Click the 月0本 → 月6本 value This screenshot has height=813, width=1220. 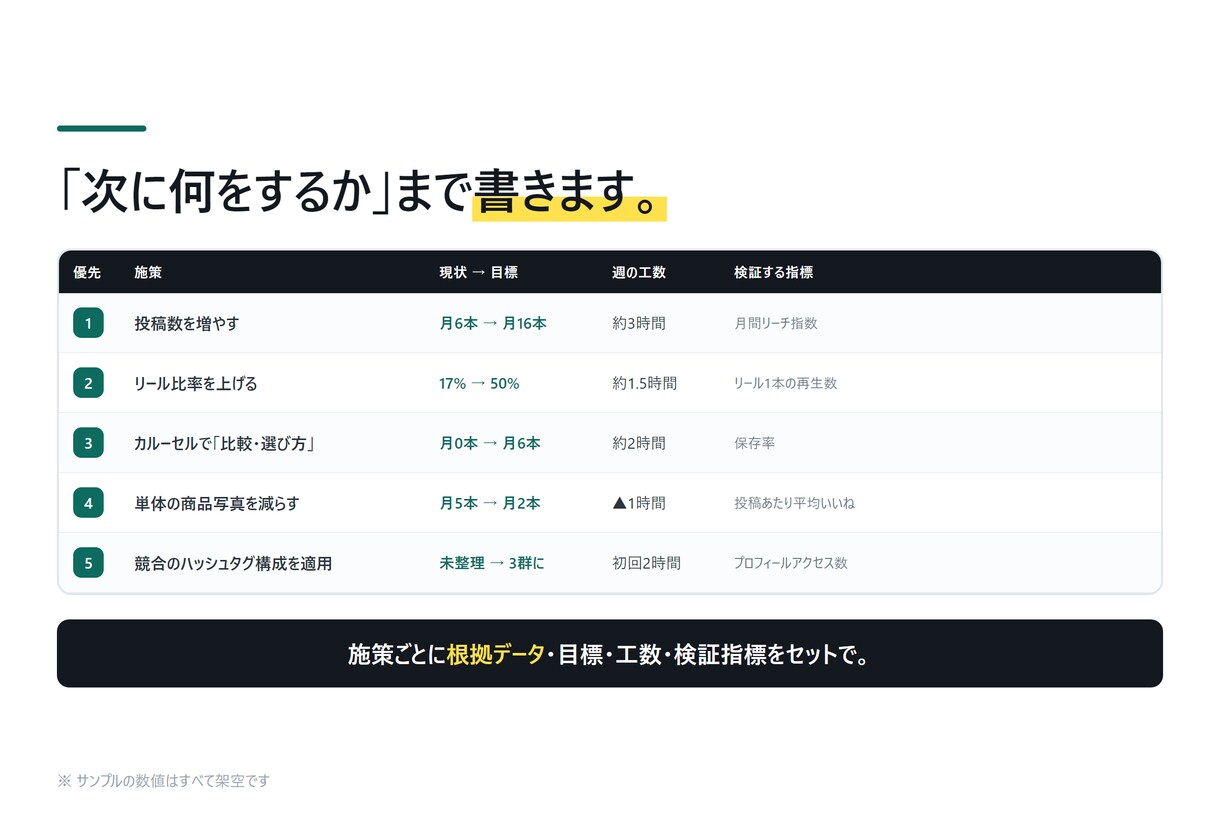(490, 443)
